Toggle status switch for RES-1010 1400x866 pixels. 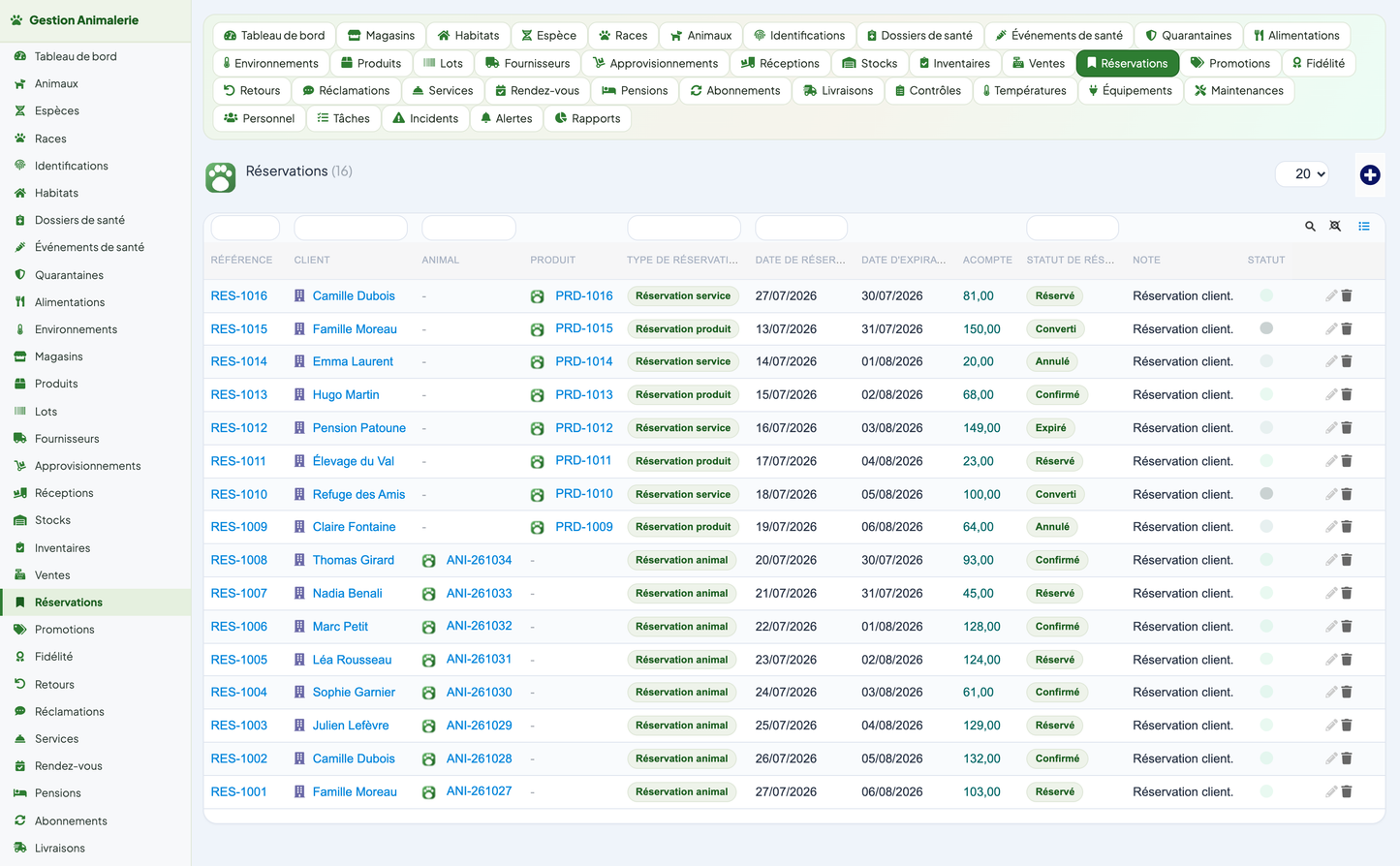(x=1266, y=494)
